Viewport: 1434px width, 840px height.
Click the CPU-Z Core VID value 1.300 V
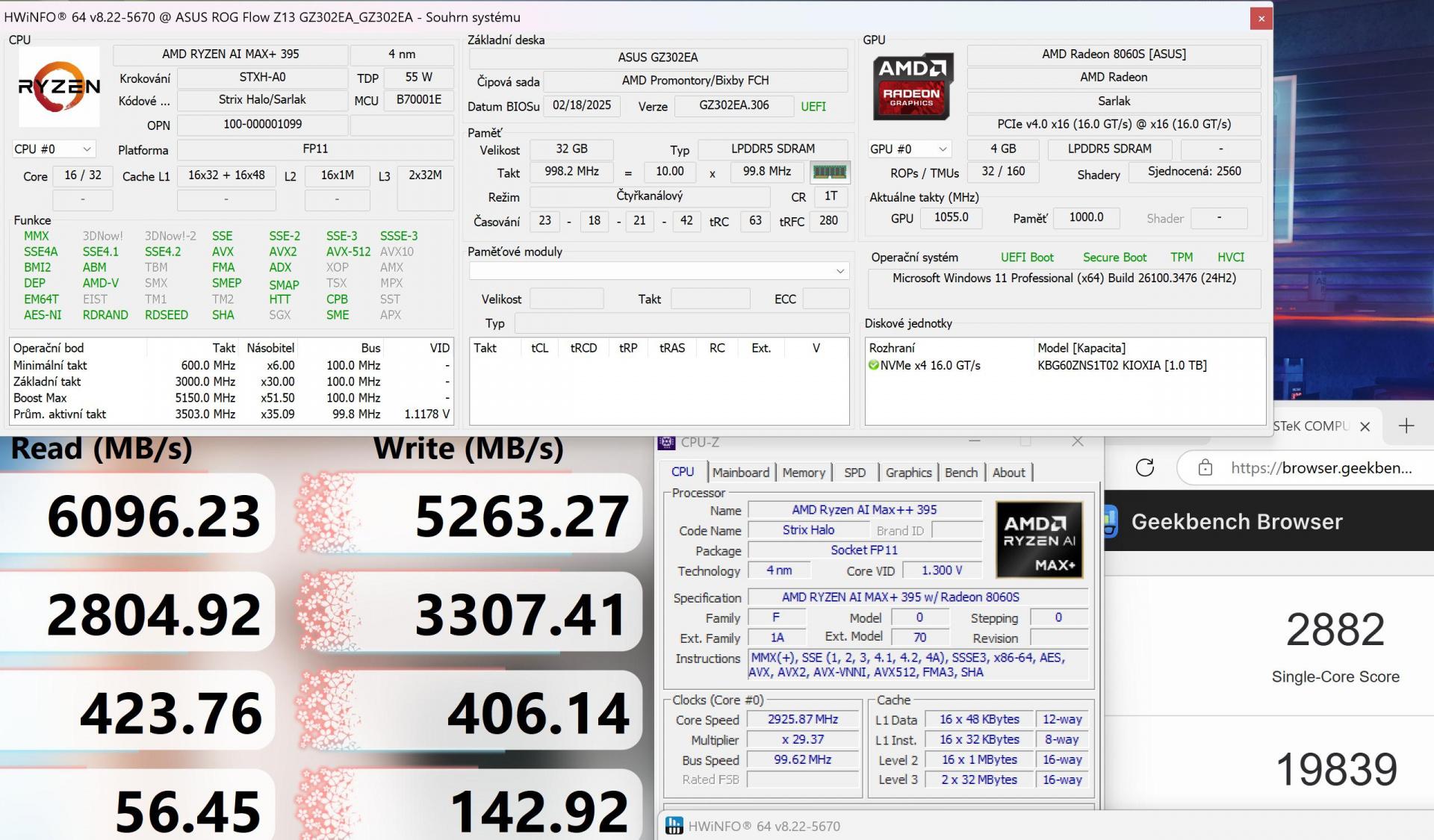click(x=942, y=570)
